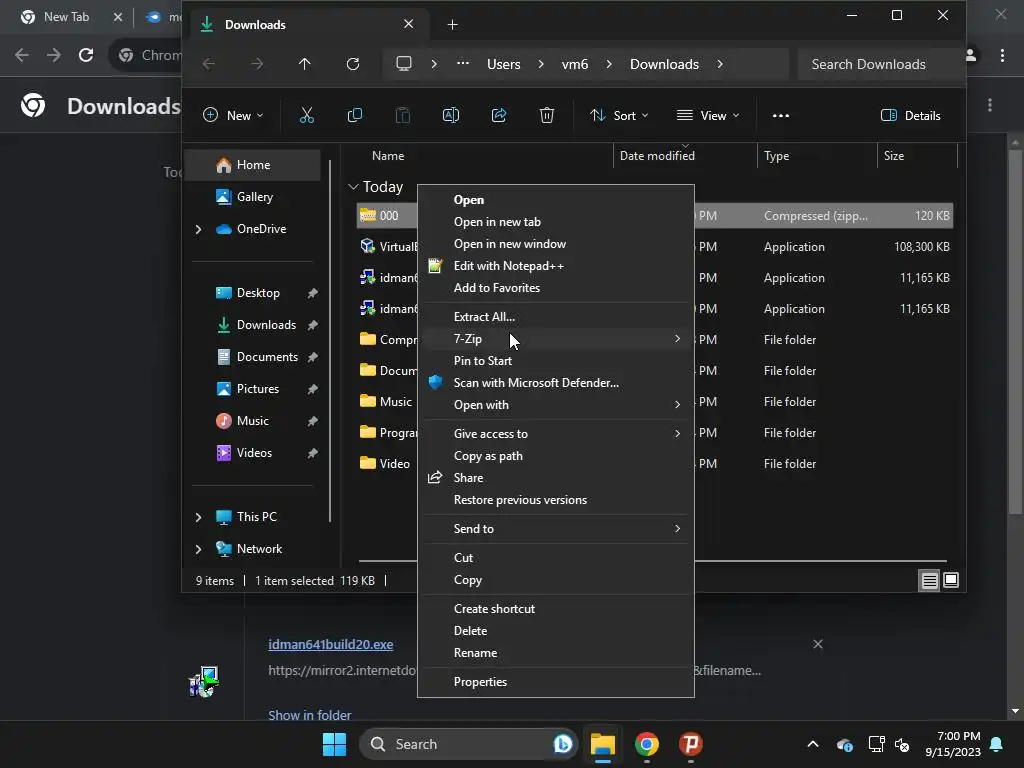The height and width of the screenshot is (768, 1024).
Task: Switch to large thumbnails view icon in status bar
Action: pos(951,580)
